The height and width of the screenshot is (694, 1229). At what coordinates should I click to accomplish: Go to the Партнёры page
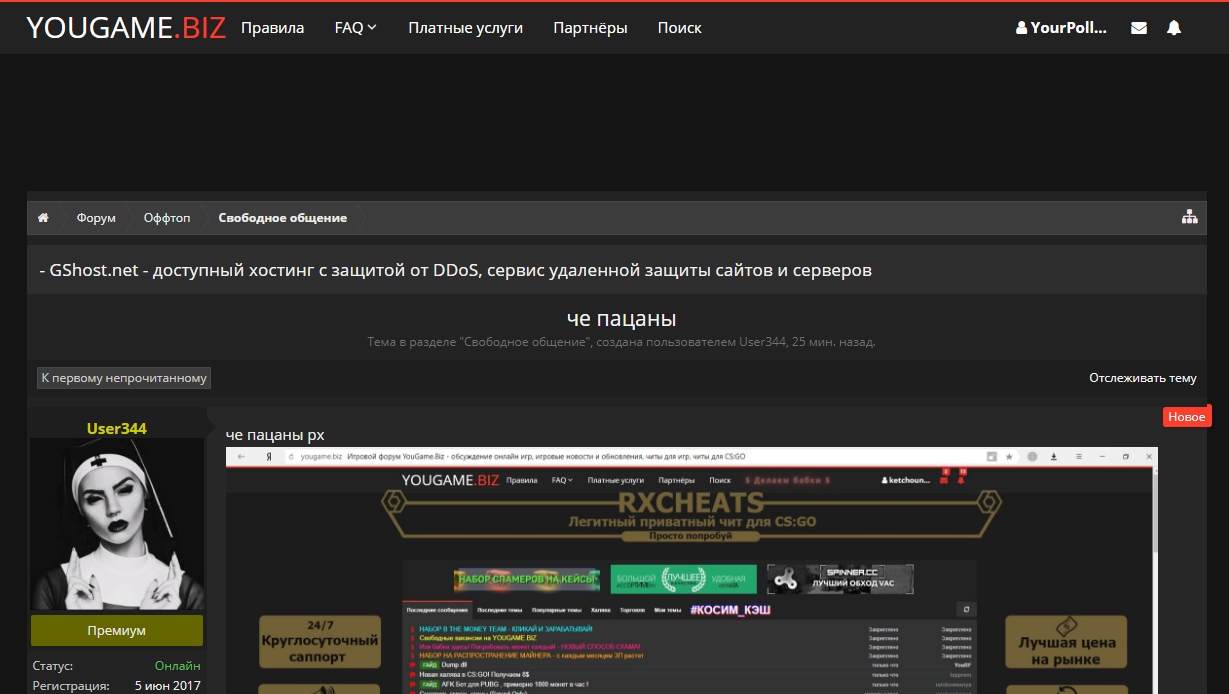pyautogui.click(x=590, y=28)
